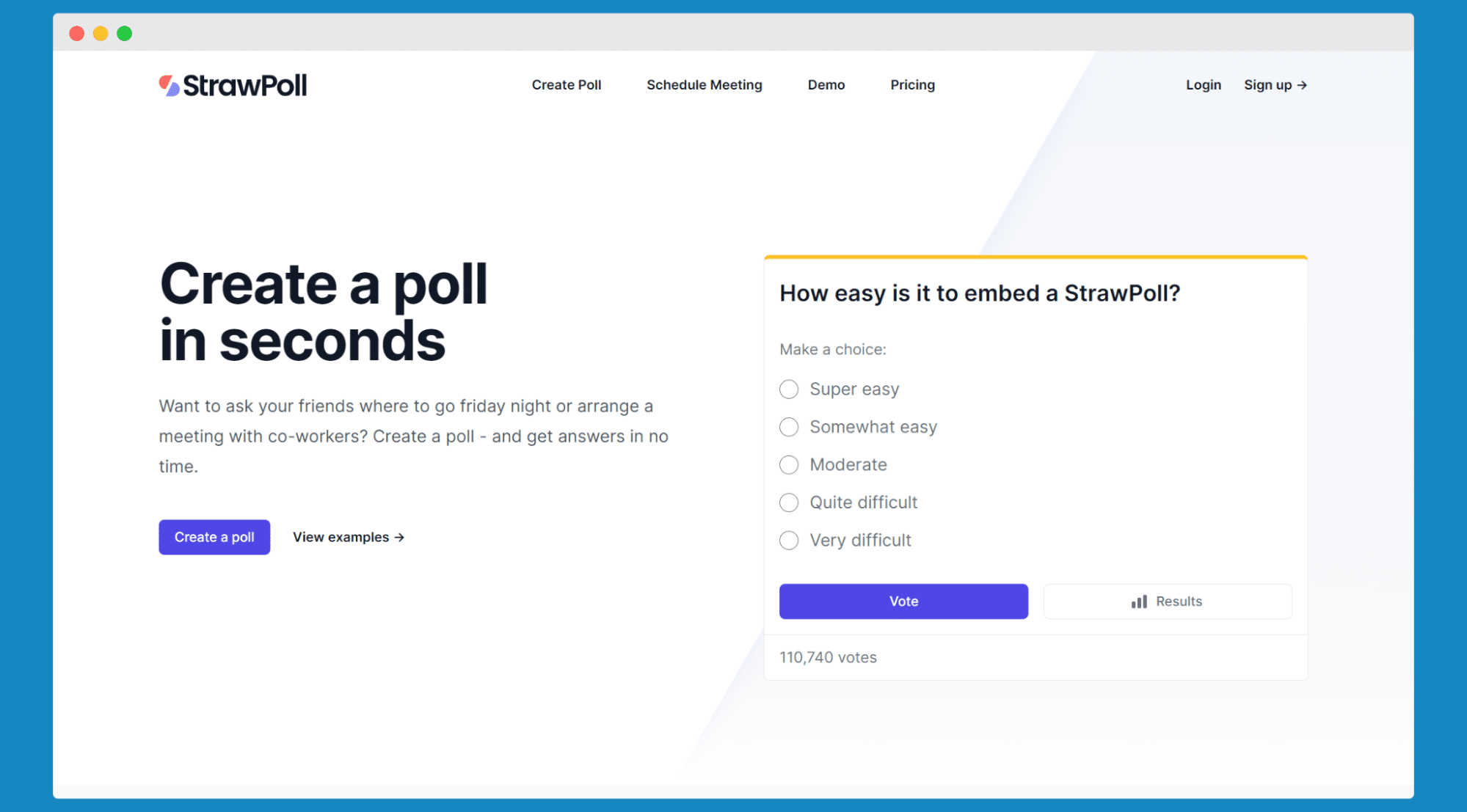Open the Schedule Meeting menu item
1467x812 pixels.
click(704, 84)
